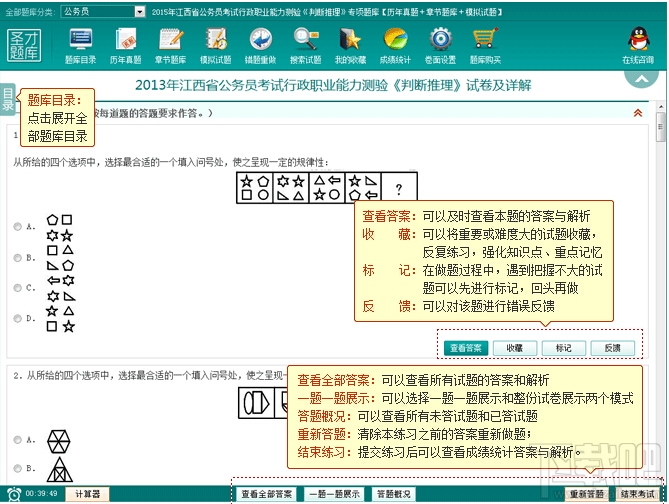Select option C for question 1
Image resolution: width=669 pixels, height=504 pixels.
17,288
